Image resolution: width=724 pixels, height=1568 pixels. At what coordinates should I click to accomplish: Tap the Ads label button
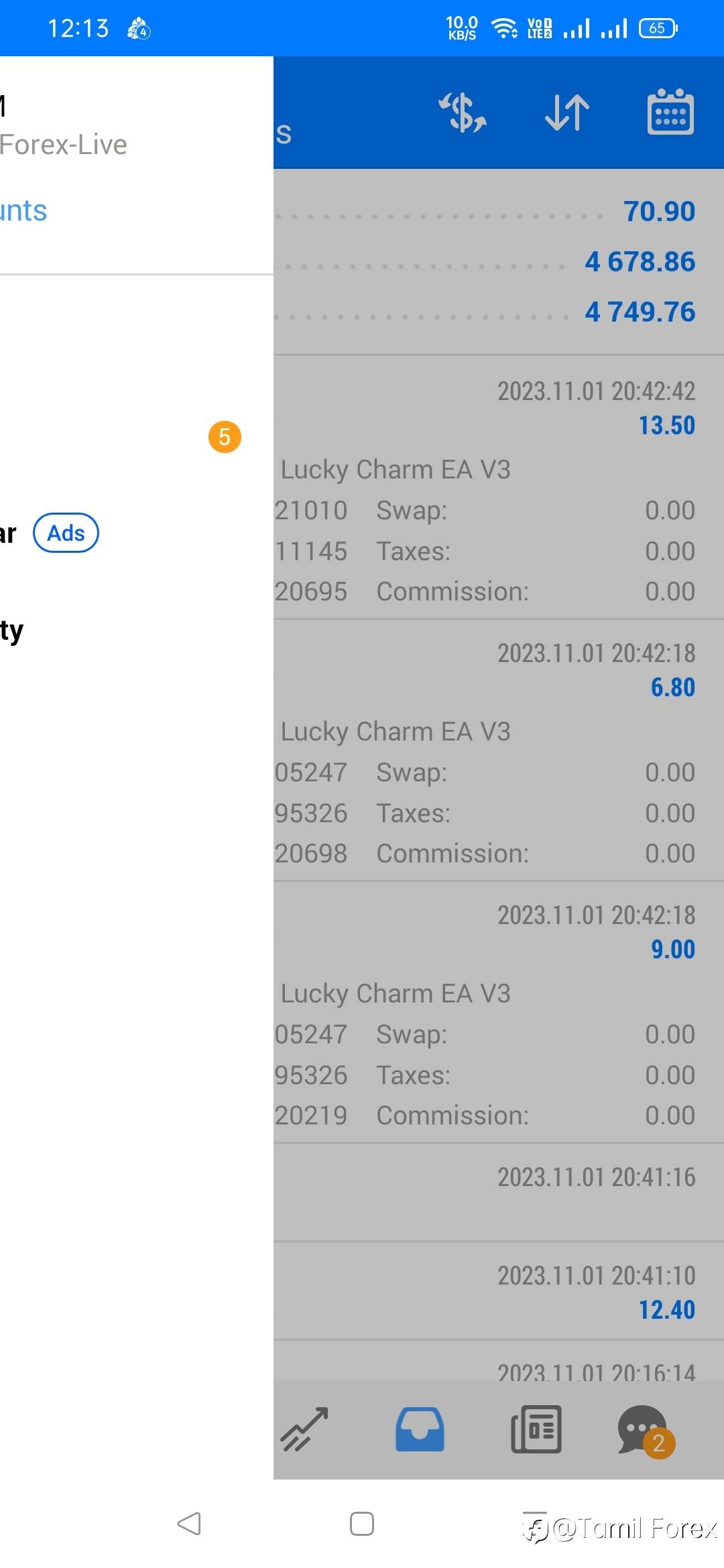click(x=66, y=533)
